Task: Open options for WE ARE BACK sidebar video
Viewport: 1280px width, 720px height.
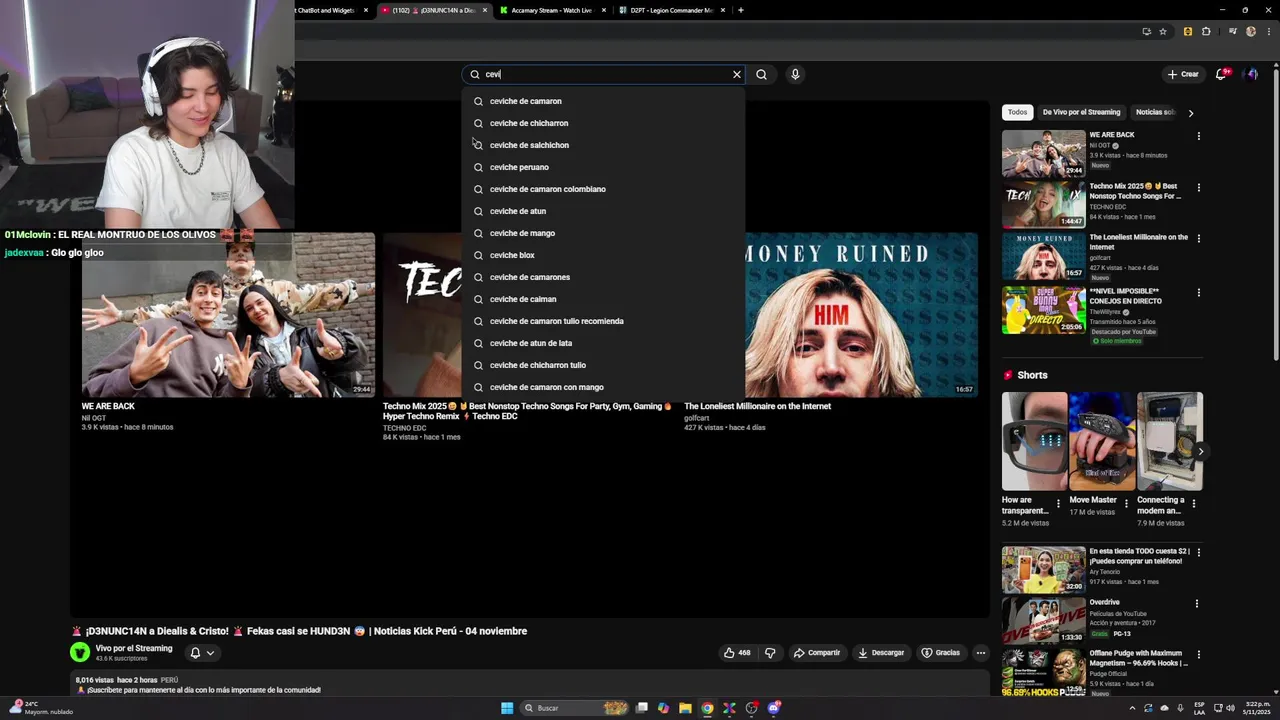Action: pyautogui.click(x=1198, y=136)
